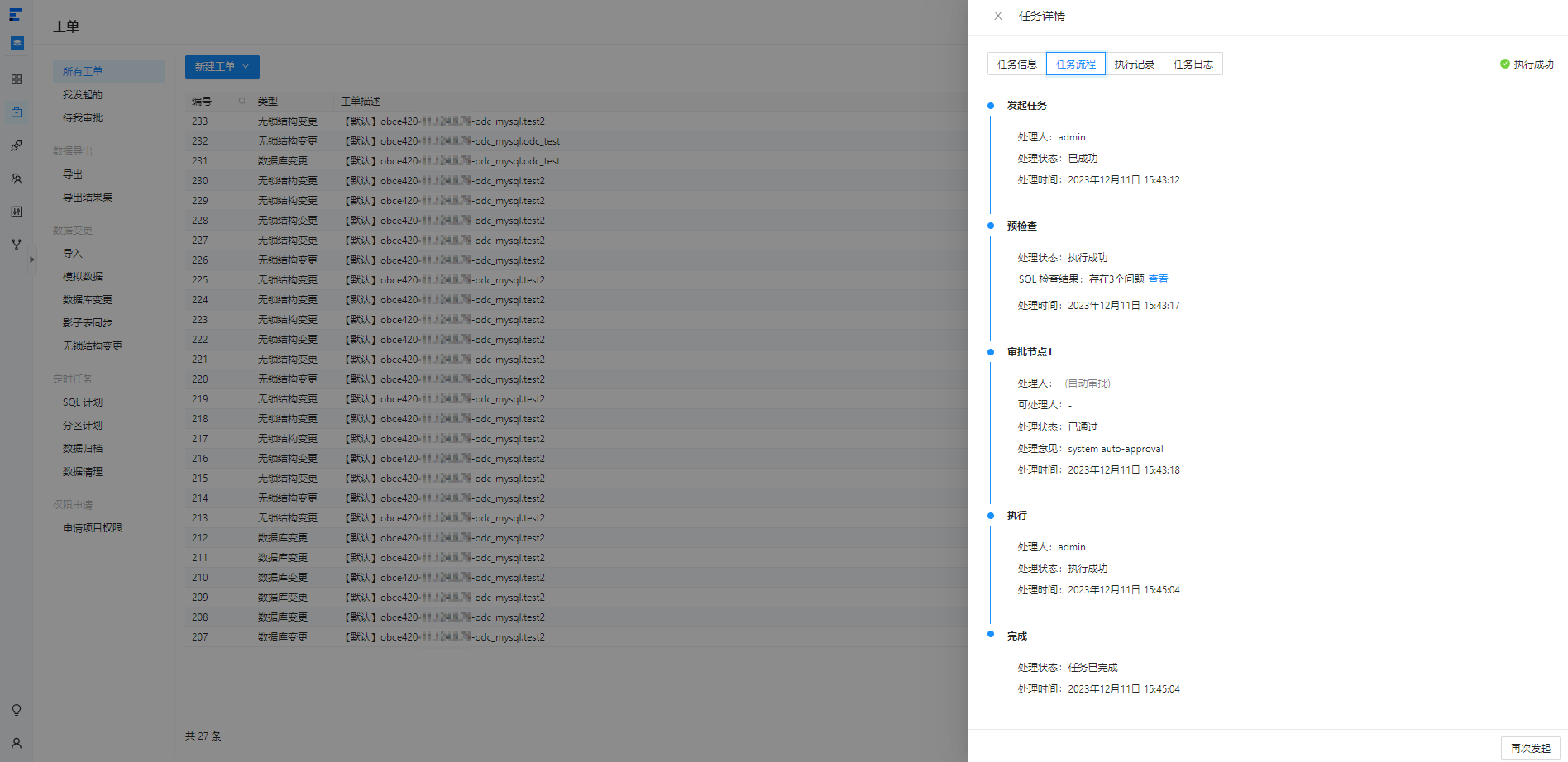This screenshot has width=1568, height=762.
Task: Click the 再次发起 button
Action: click(1531, 748)
